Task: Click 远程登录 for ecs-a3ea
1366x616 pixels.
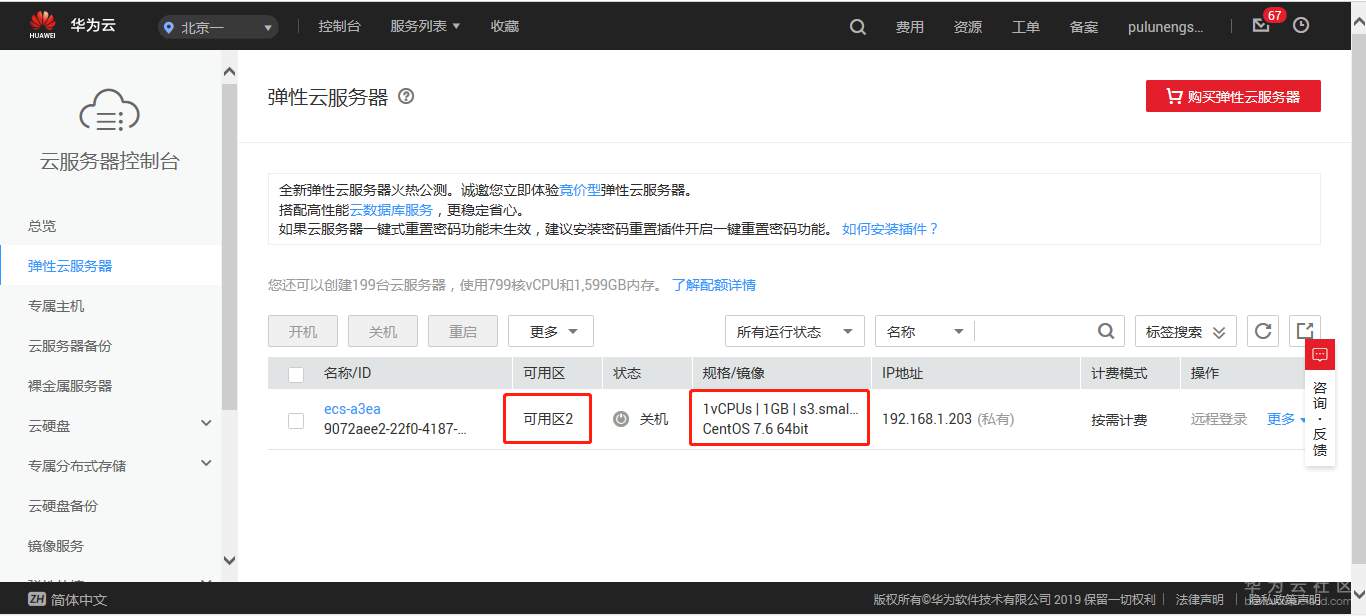Action: [1219, 419]
